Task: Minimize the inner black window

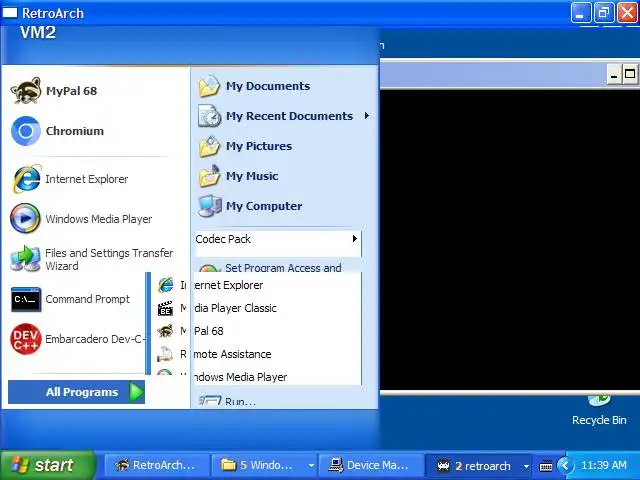Action: coord(613,75)
